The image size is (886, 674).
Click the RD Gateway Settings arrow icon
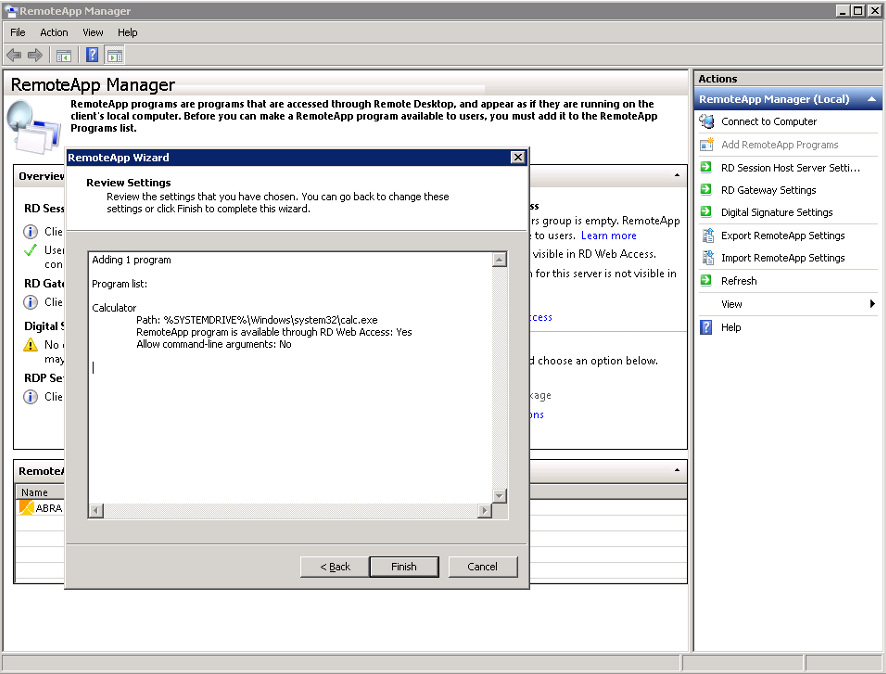707,190
